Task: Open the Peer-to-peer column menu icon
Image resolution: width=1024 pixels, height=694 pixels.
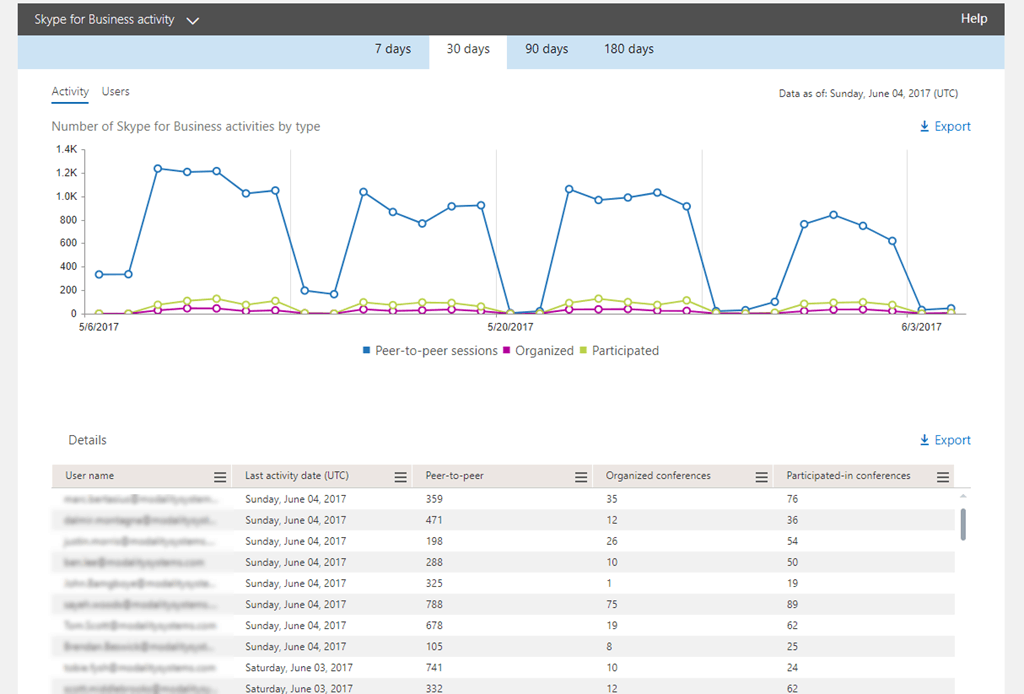Action: tap(580, 477)
